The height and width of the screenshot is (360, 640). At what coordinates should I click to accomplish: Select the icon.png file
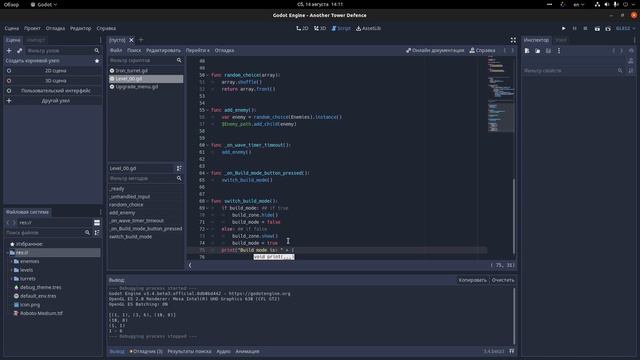pos(30,305)
